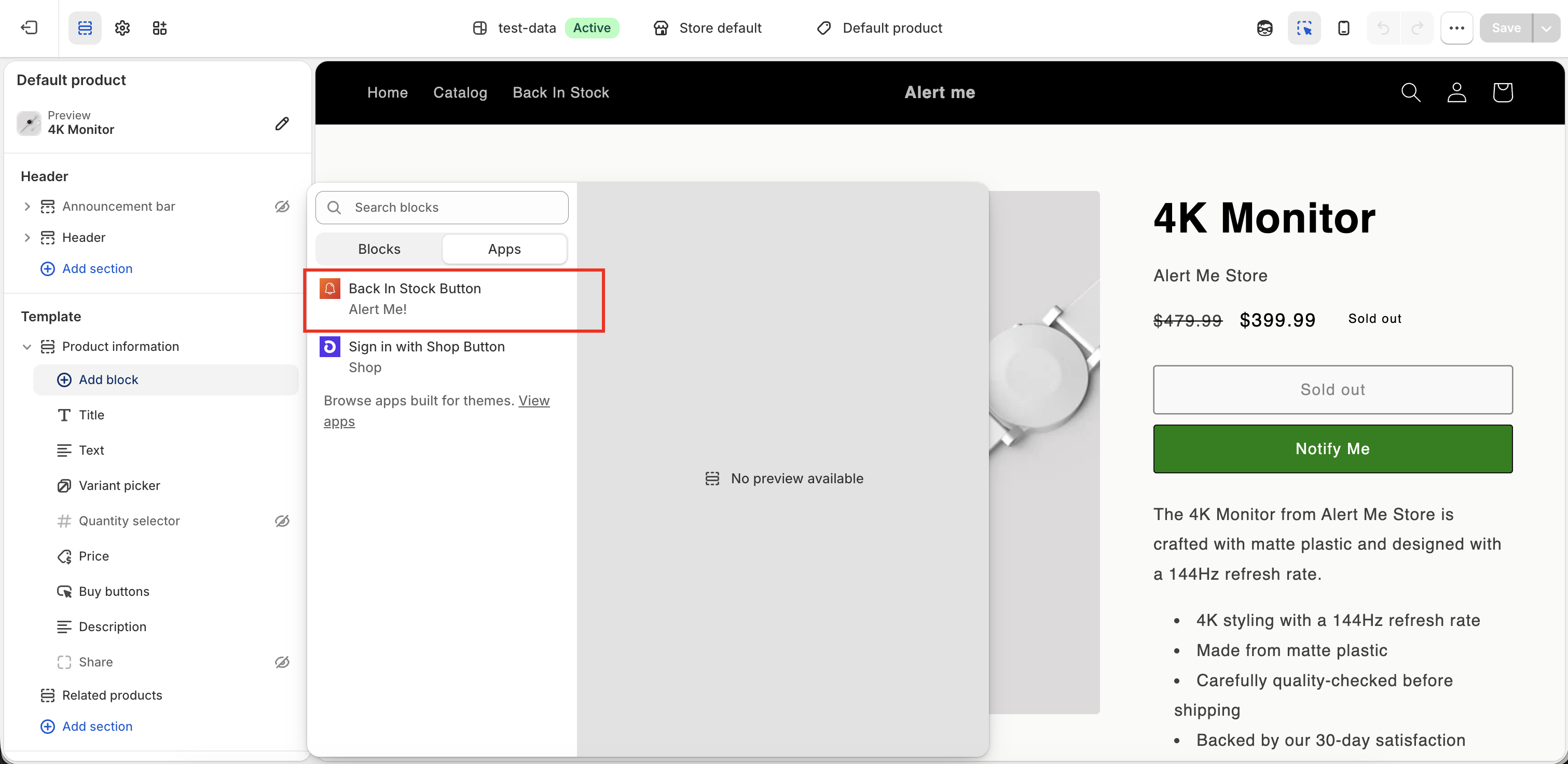Open the storefront cart icon
This screenshot has height=764, width=1568.
(1503, 92)
